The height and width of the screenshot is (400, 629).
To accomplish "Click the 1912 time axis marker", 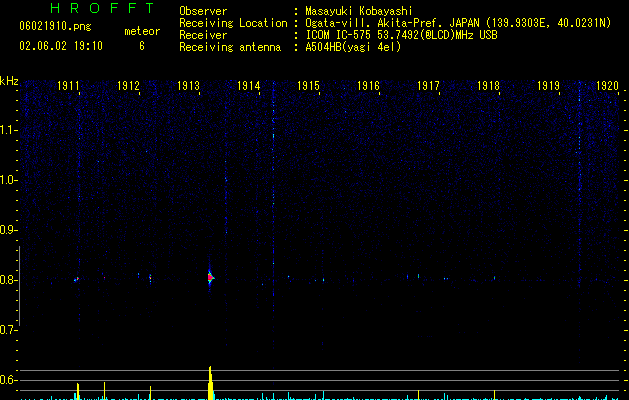I will [x=128, y=86].
